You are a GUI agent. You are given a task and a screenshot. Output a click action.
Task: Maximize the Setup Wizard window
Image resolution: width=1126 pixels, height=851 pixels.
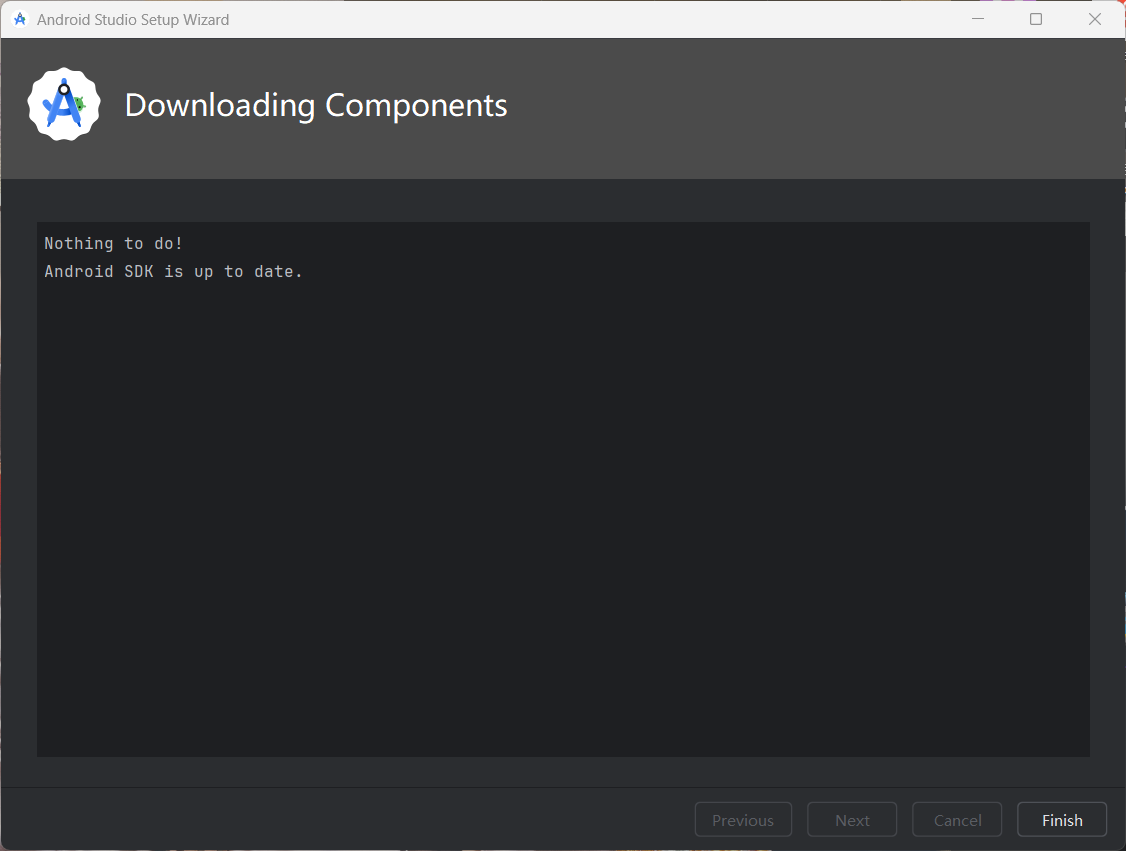tap(1036, 19)
